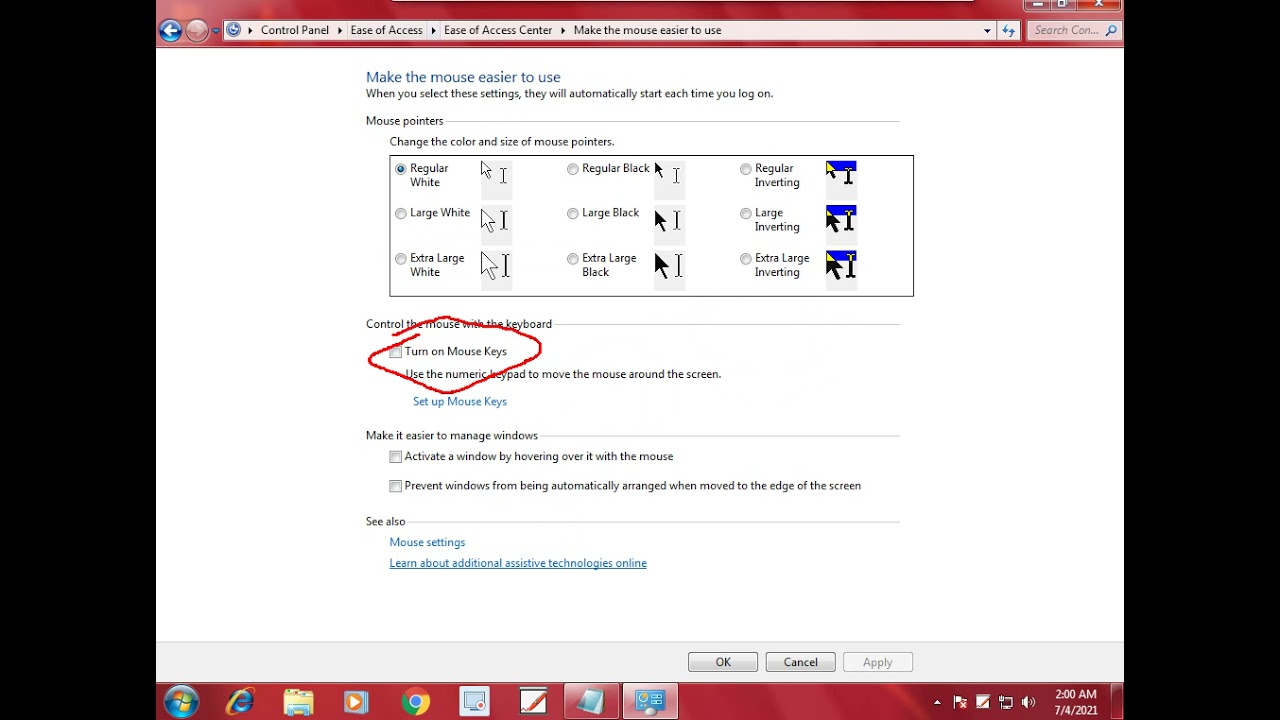This screenshot has width=1280, height=720.
Task: Select the Regular White pointer option
Action: [401, 169]
